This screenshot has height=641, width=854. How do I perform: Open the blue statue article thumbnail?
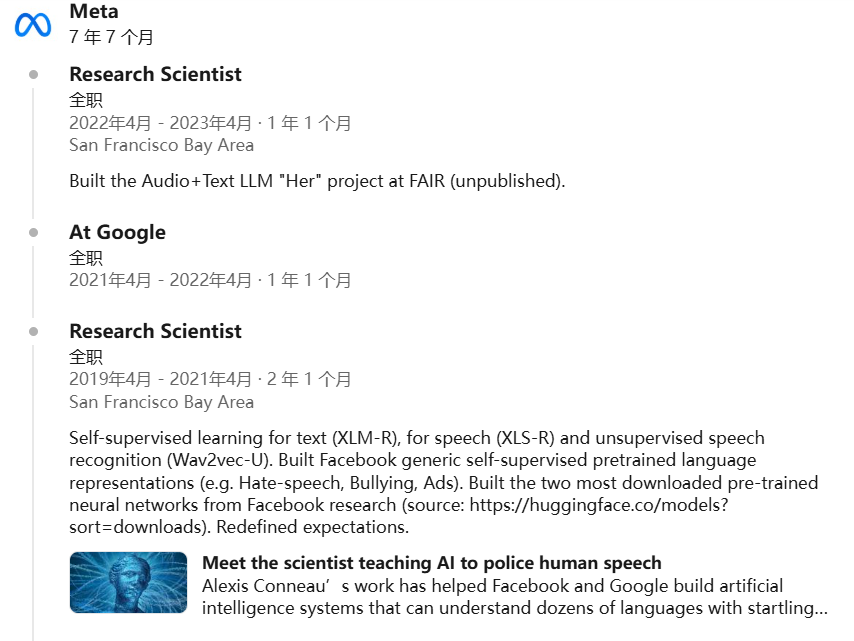pos(128,582)
